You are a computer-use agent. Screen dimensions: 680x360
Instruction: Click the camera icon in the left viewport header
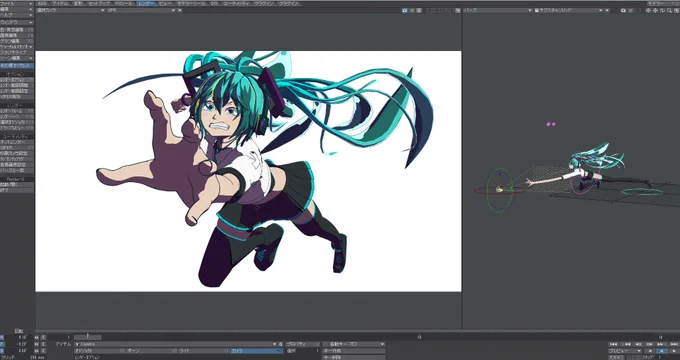pyautogui.click(x=404, y=10)
